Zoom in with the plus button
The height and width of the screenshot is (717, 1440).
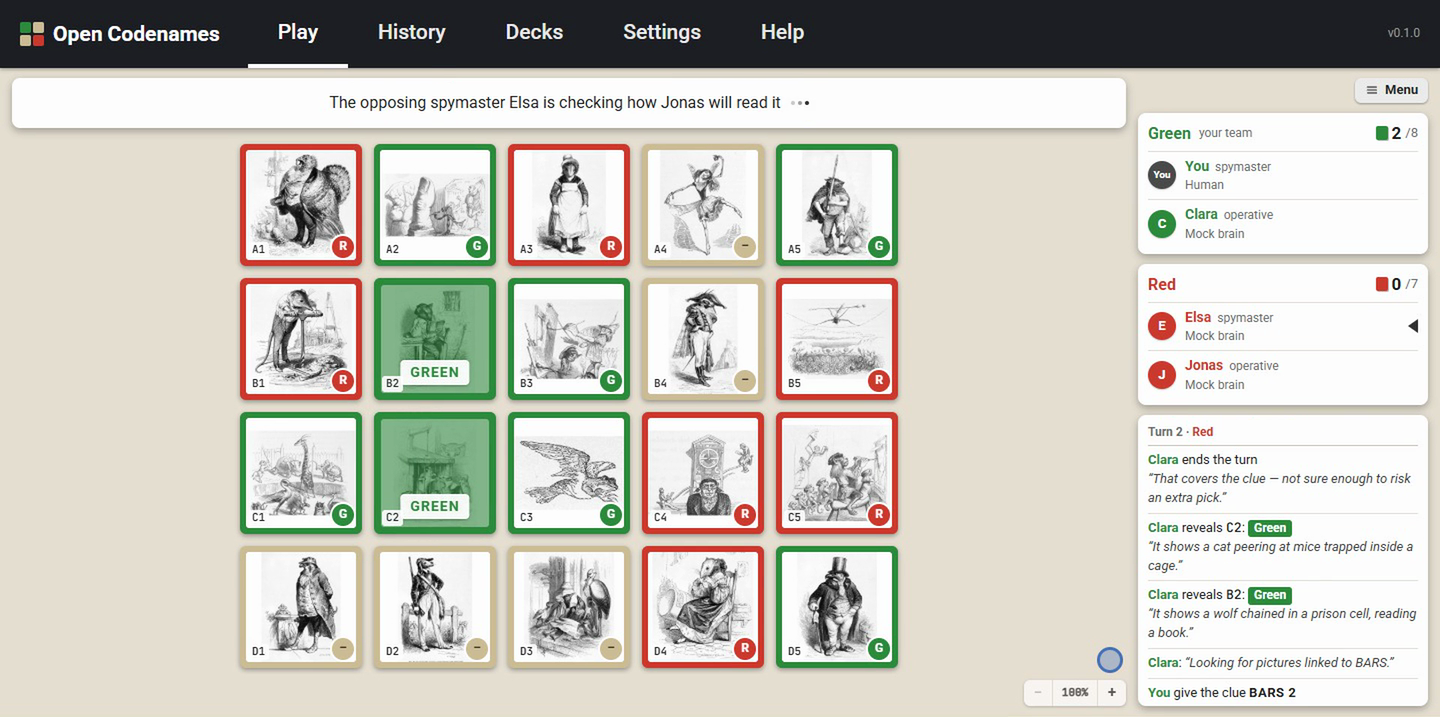1111,692
